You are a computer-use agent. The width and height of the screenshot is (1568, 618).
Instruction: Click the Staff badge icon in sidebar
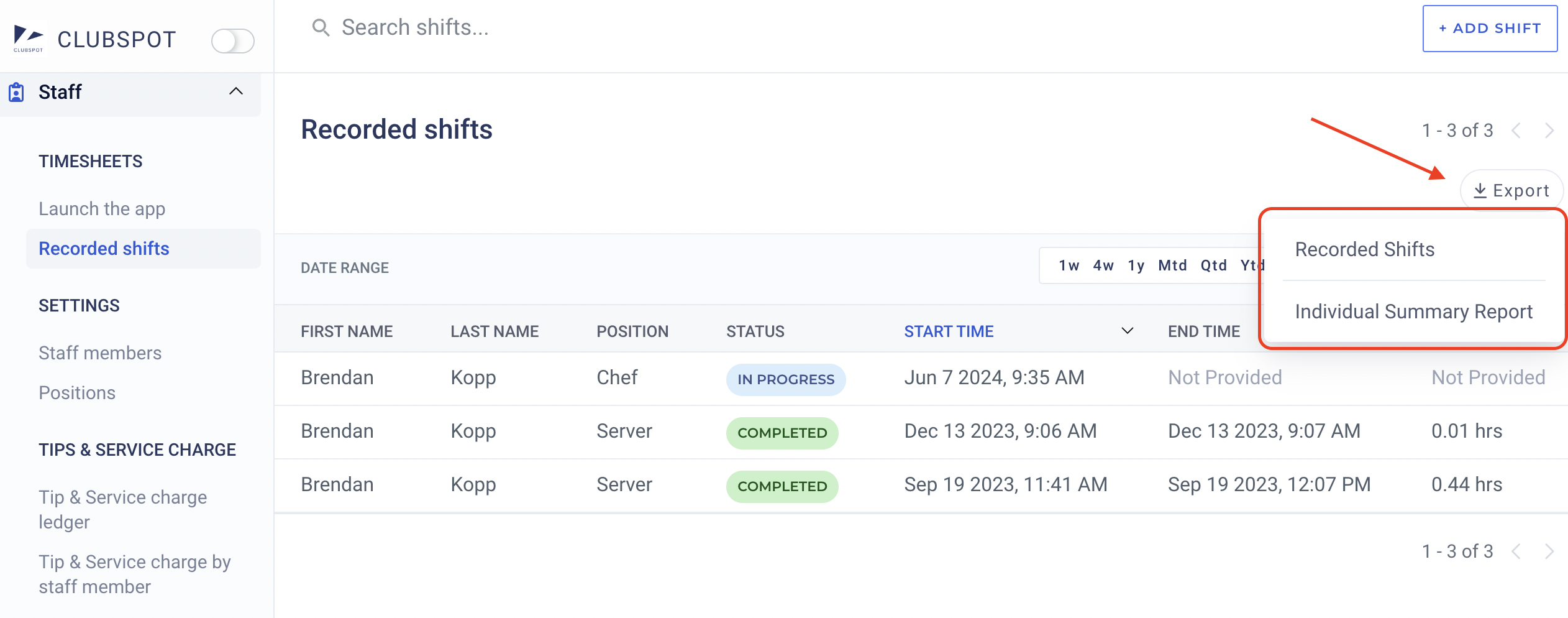tap(16, 92)
